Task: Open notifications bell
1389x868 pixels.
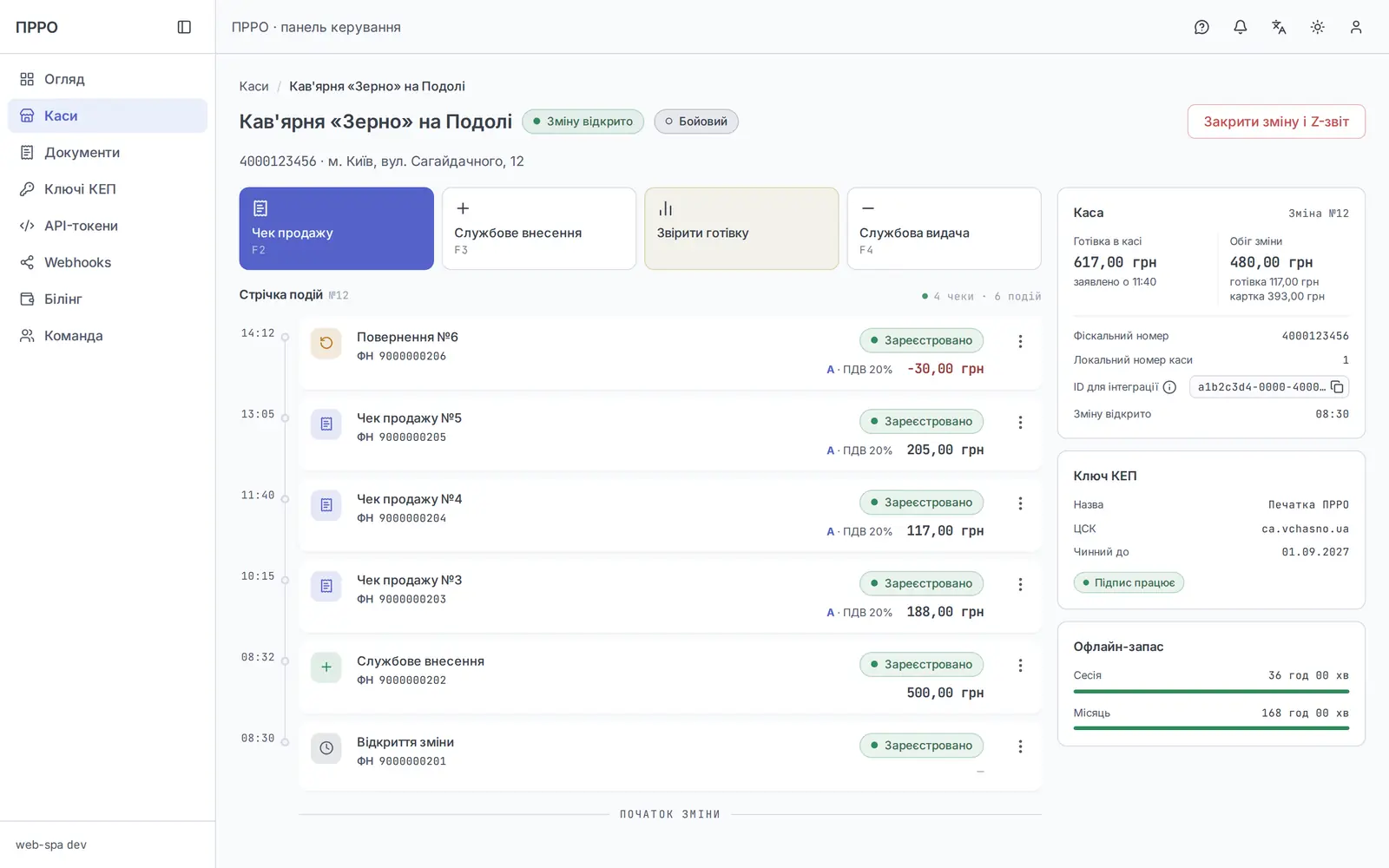Action: pyautogui.click(x=1241, y=27)
